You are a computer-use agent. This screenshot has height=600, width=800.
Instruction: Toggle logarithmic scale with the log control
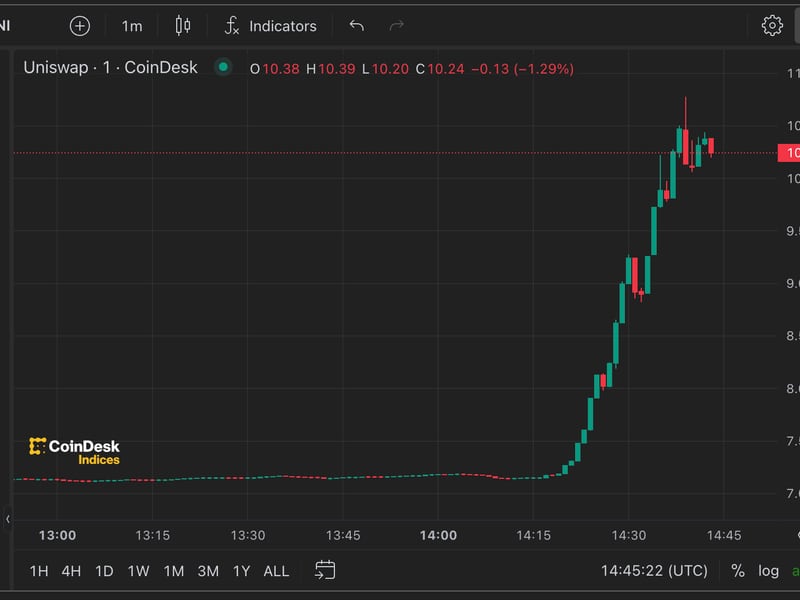(768, 570)
